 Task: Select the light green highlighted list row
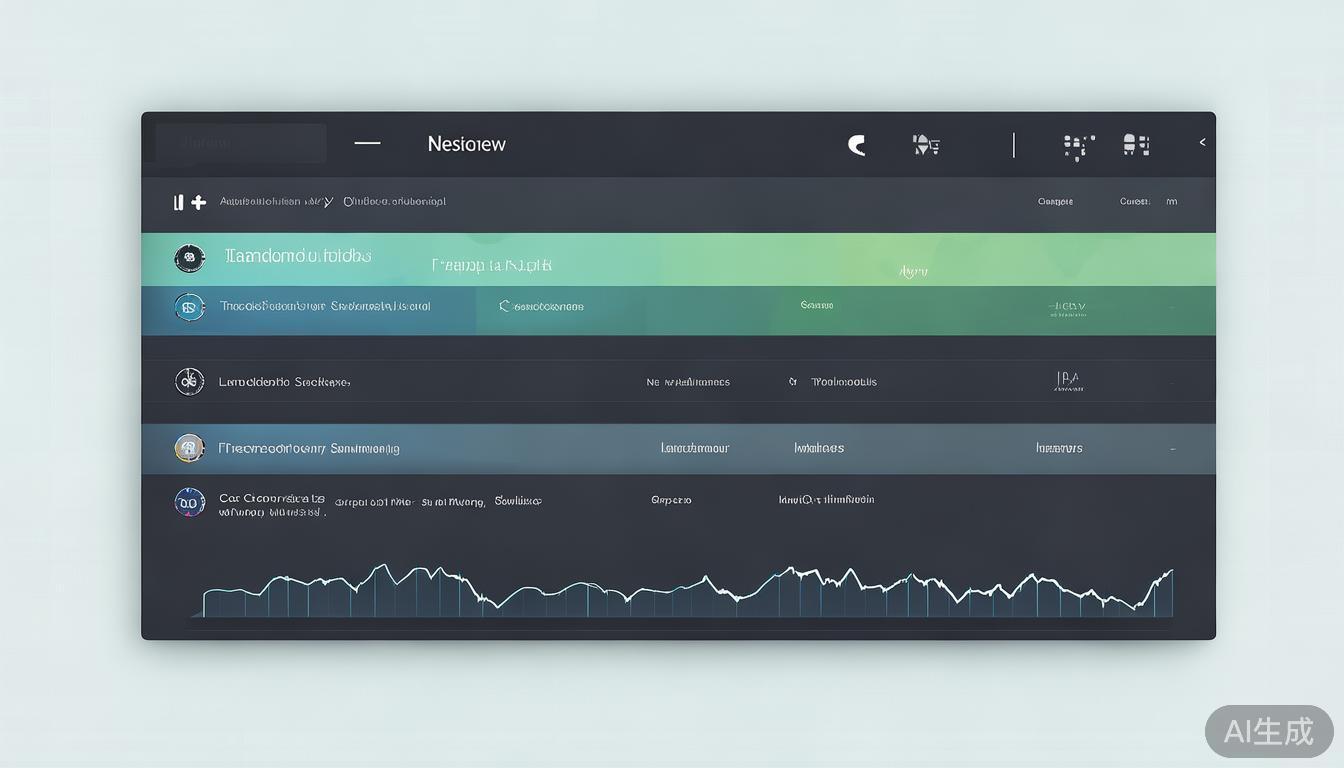coord(678,259)
